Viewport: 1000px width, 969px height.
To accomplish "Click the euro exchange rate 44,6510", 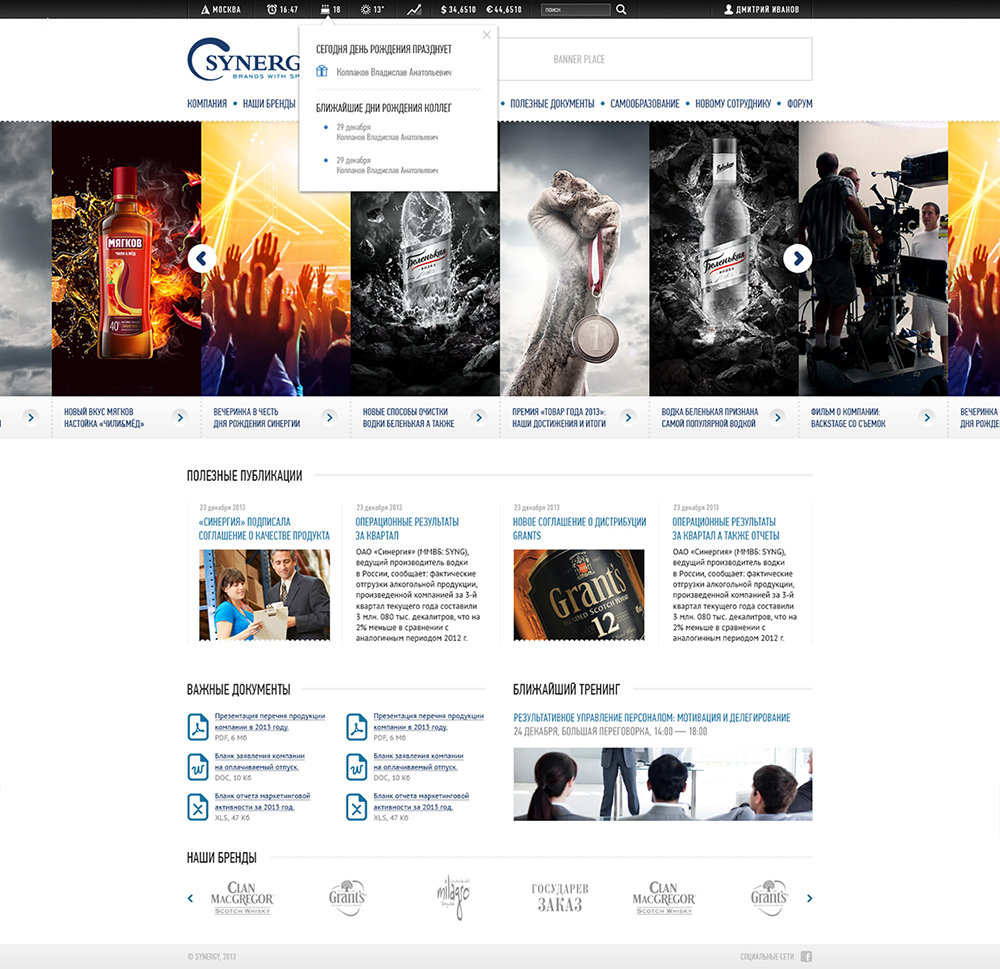I will point(504,10).
